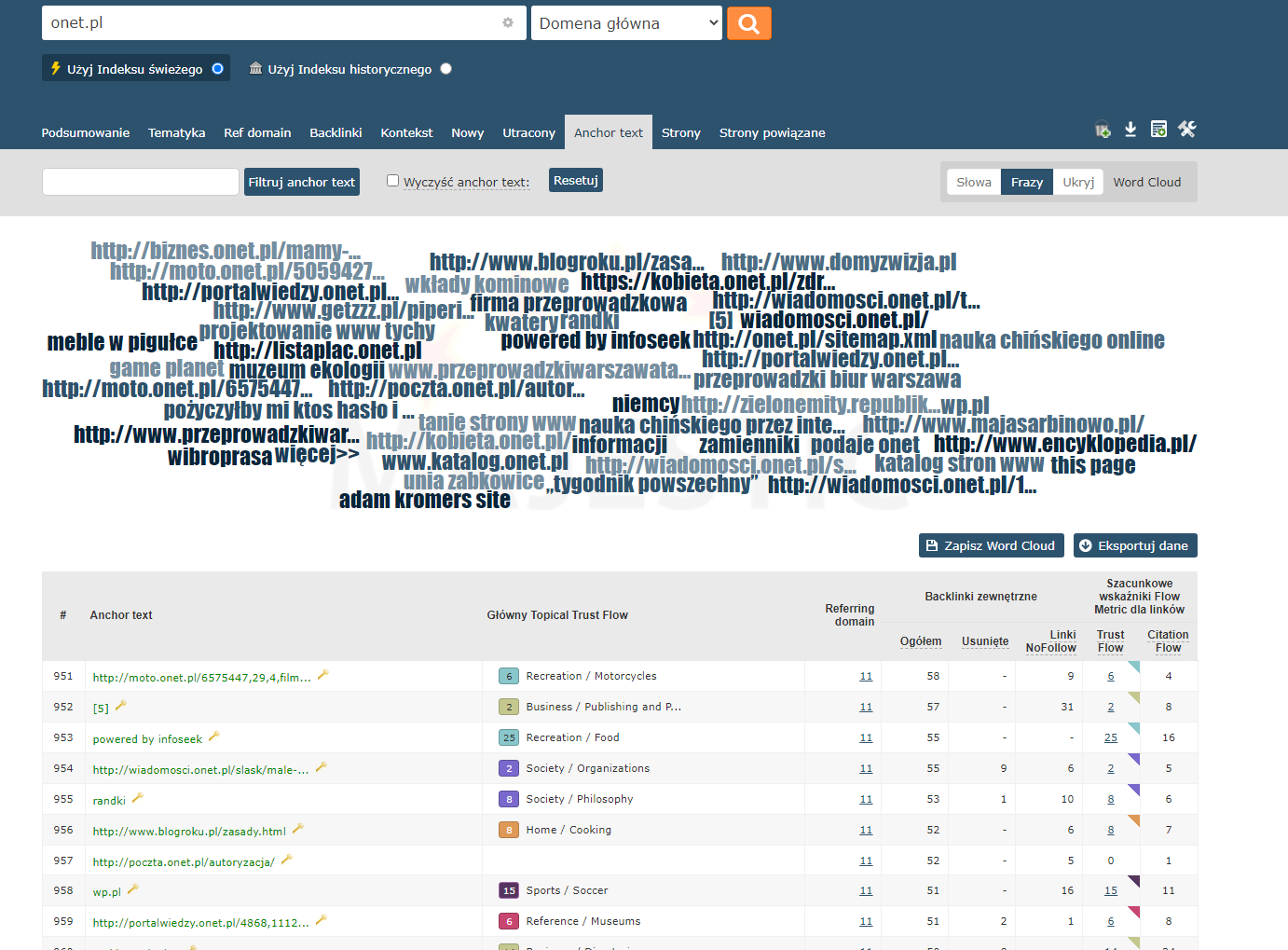Click key icon beside moto.onet.pl/6575447 anchor
The height and width of the screenshot is (950, 1288).
(322, 675)
